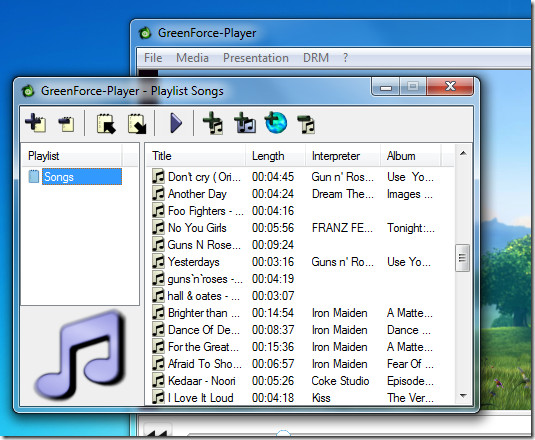Click the interpreter cell "Kiss"

pos(321,398)
